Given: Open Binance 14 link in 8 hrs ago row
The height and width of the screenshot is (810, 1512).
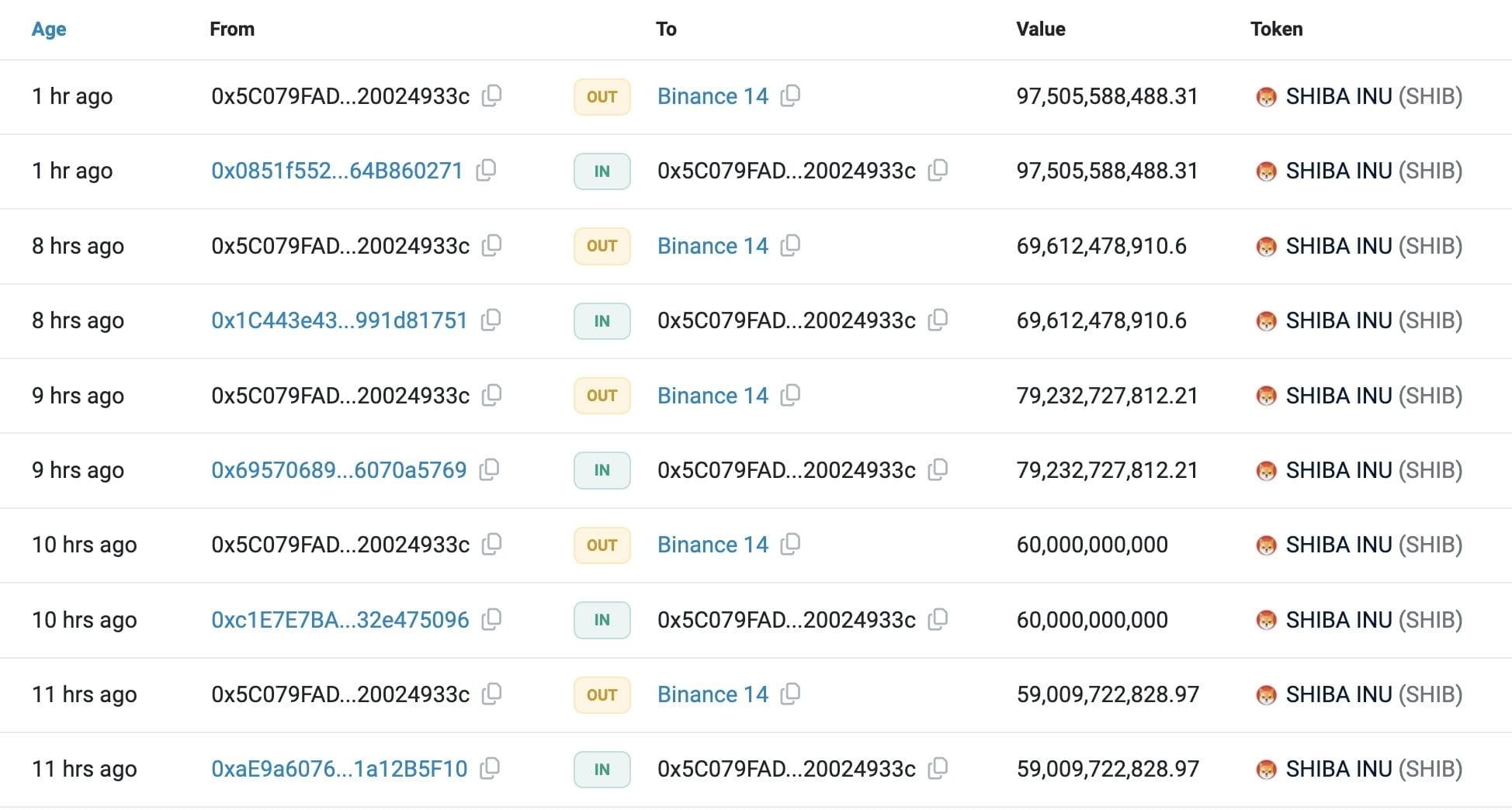Looking at the screenshot, I should (713, 246).
